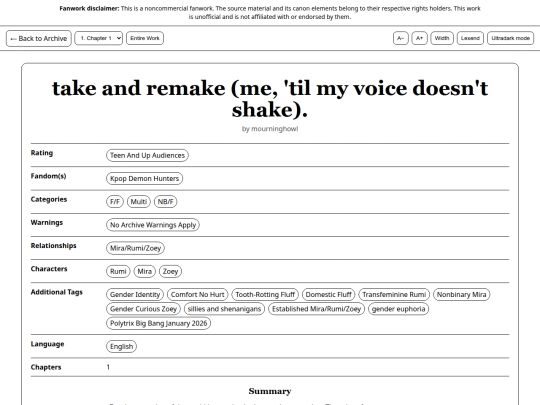Viewport: 540px width, 405px height.
Task: Select the Rumi character tag
Action: click(118, 271)
